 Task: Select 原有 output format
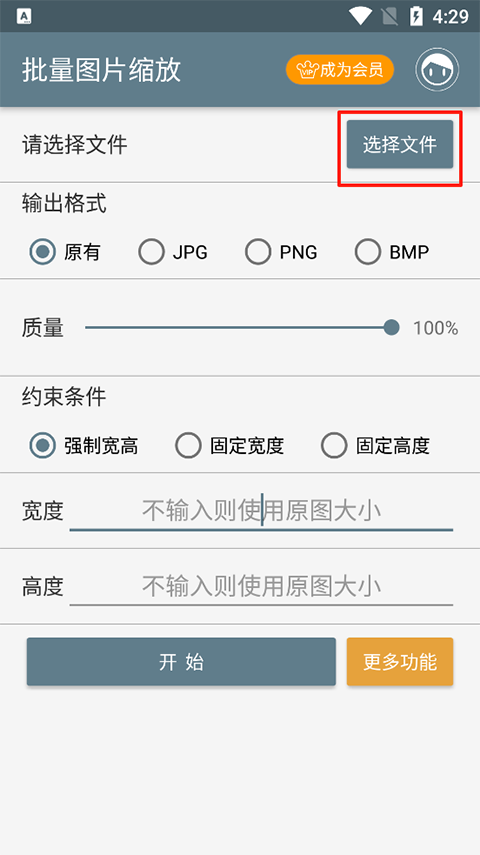coord(65,252)
